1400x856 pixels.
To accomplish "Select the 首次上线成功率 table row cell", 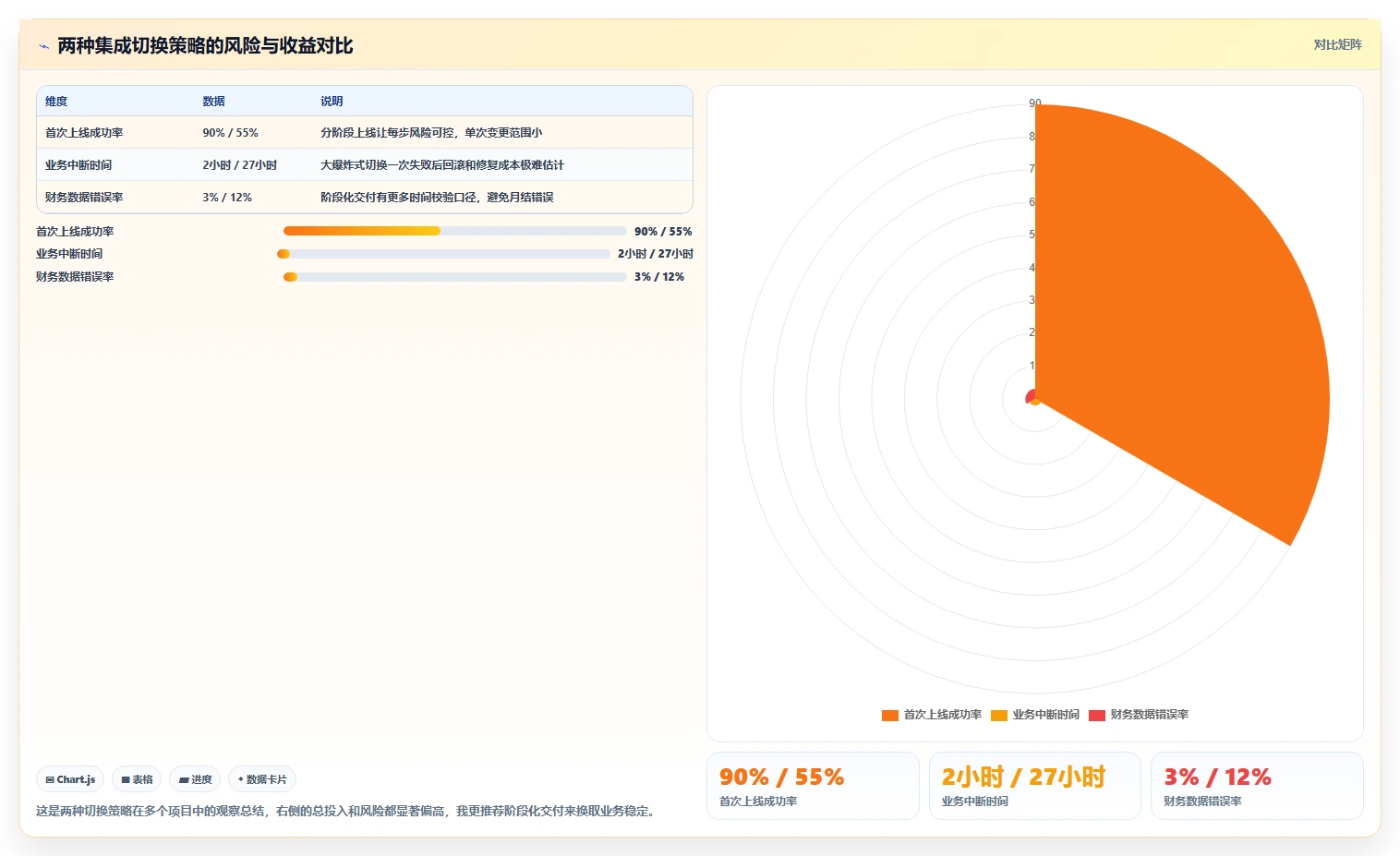I will 84,133.
